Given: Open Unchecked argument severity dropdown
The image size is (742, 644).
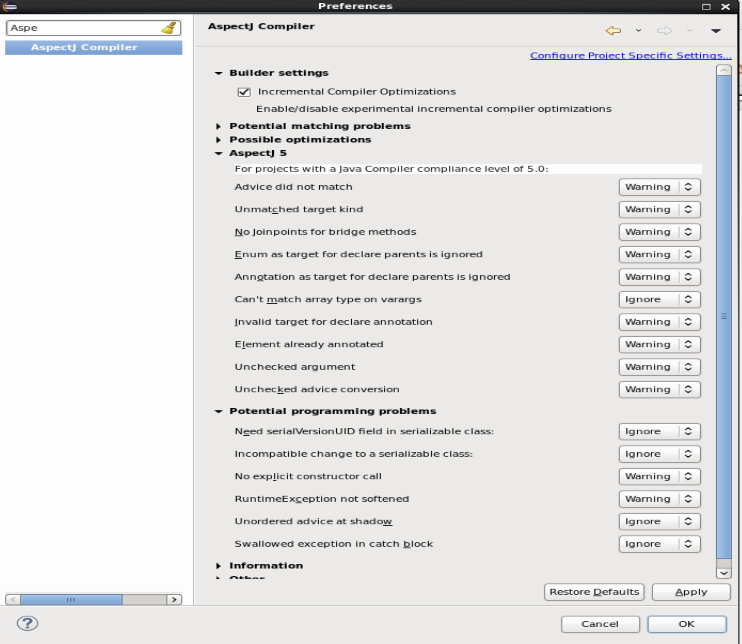Looking at the screenshot, I should pos(659,367).
